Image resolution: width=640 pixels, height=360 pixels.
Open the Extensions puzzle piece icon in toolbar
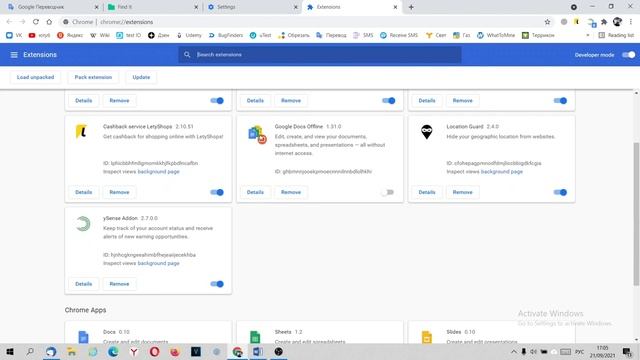click(604, 22)
